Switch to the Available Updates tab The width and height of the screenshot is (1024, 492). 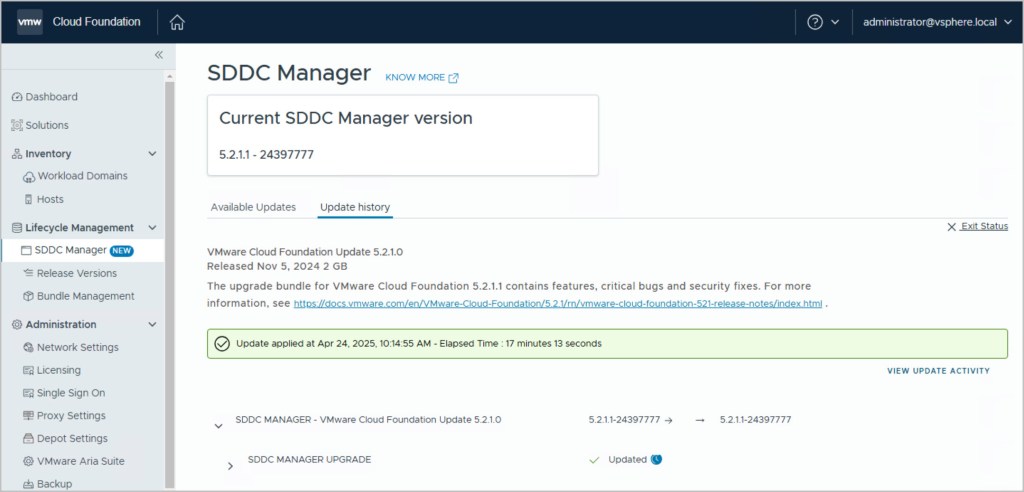253,207
